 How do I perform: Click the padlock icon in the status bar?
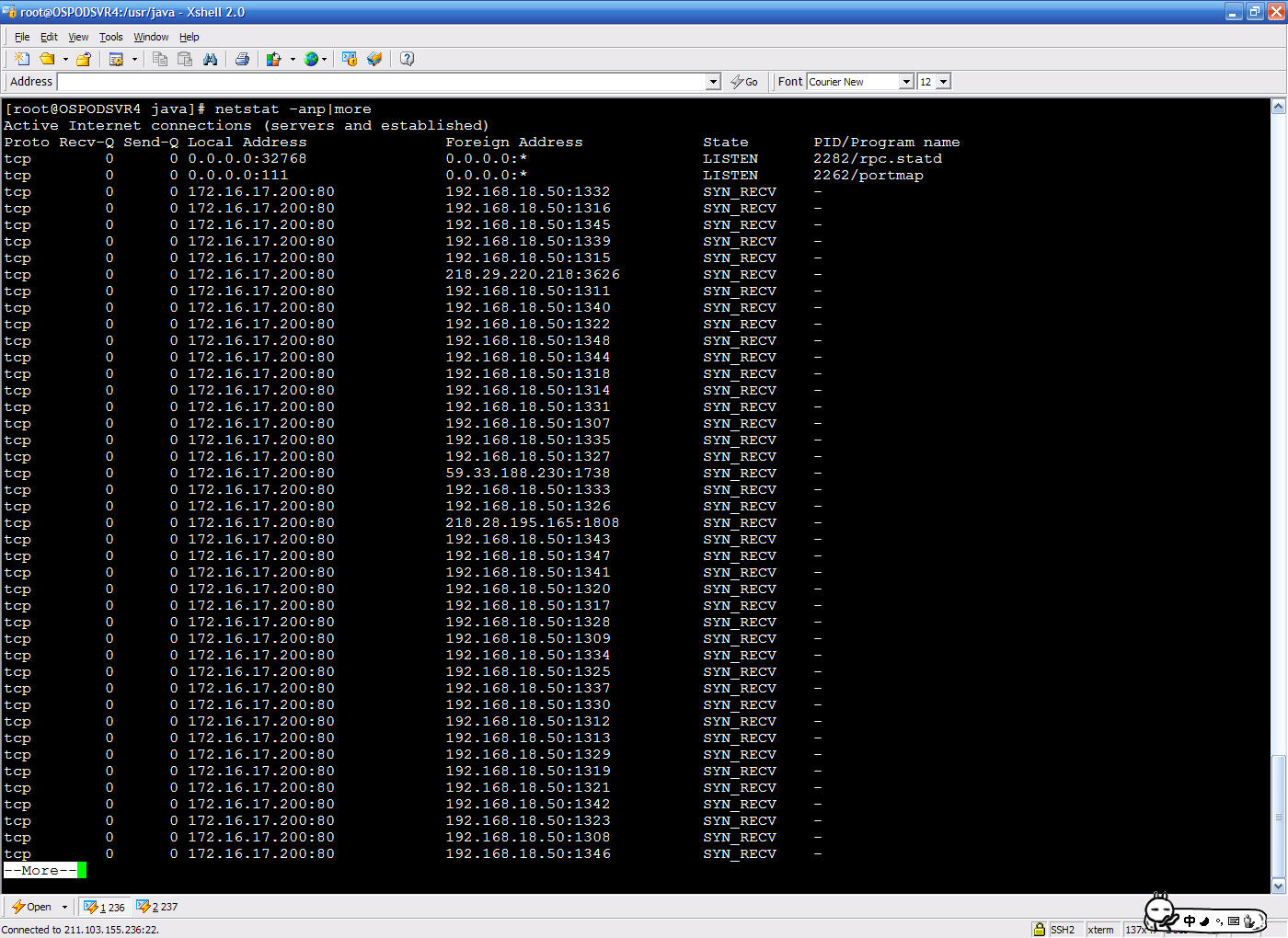tap(1039, 930)
